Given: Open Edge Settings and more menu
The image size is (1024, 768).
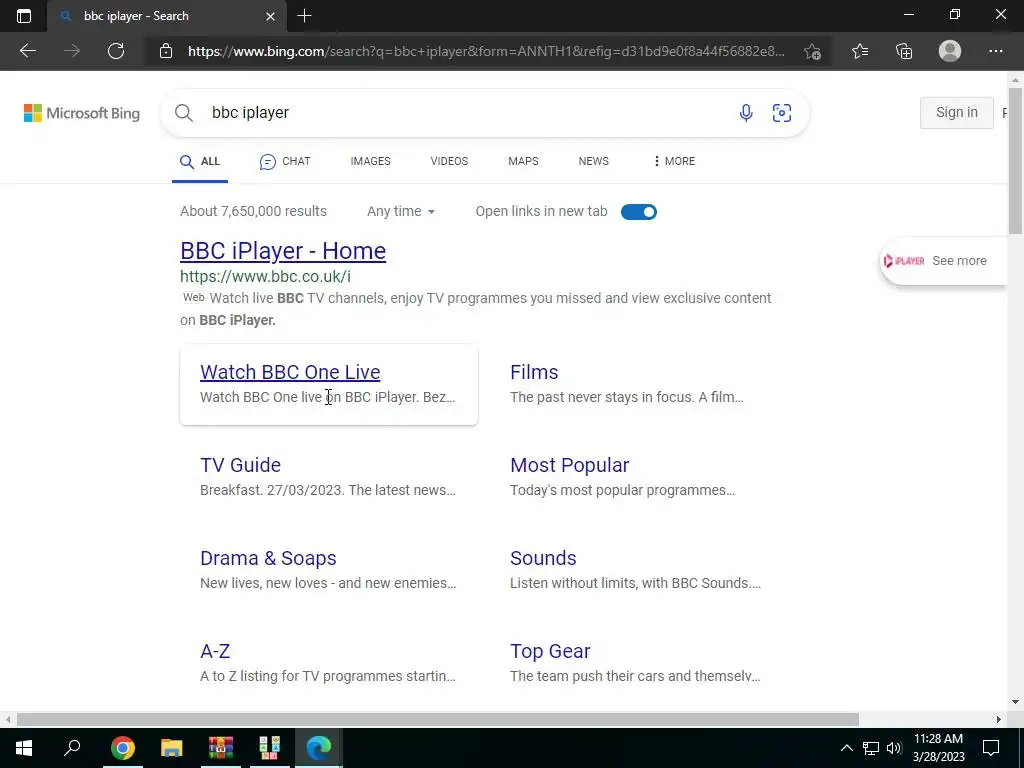Looking at the screenshot, I should tap(995, 51).
